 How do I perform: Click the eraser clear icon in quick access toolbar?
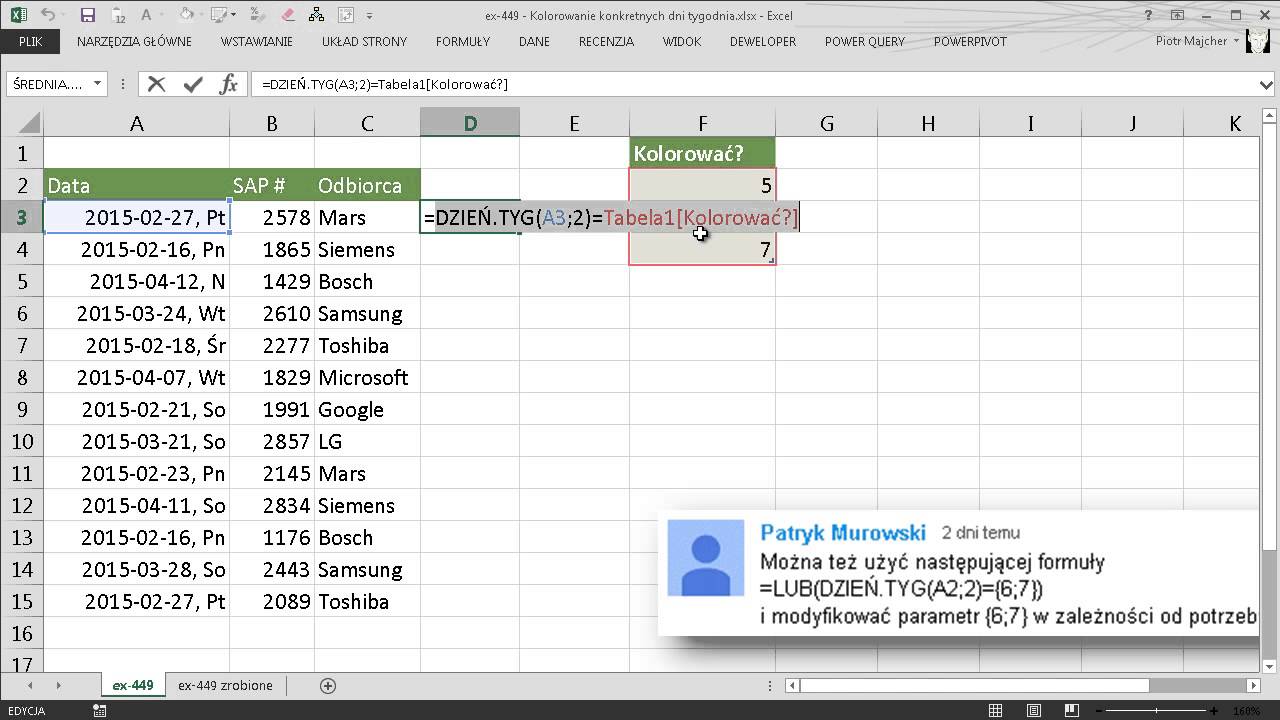(289, 15)
